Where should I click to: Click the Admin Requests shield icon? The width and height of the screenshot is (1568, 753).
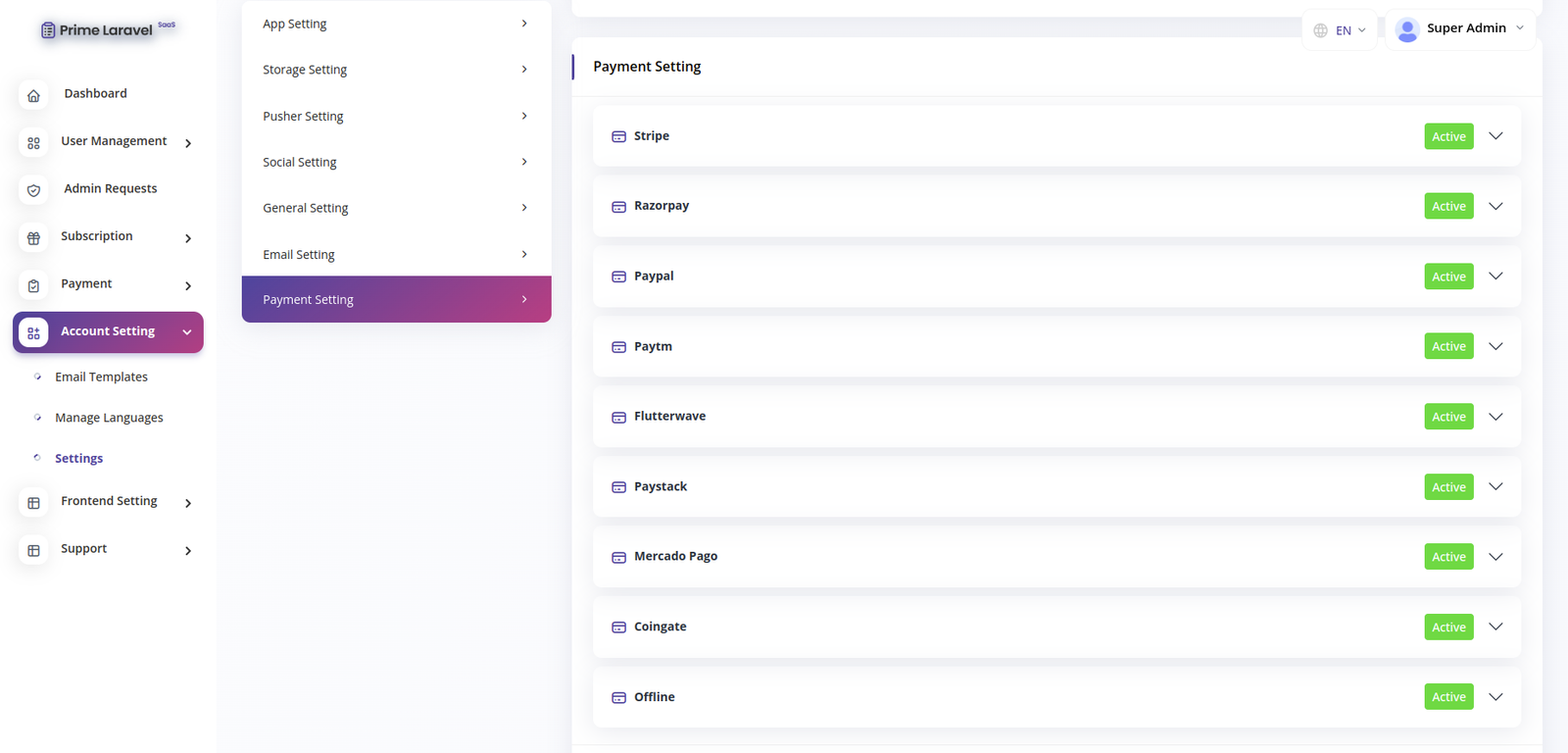[33, 190]
